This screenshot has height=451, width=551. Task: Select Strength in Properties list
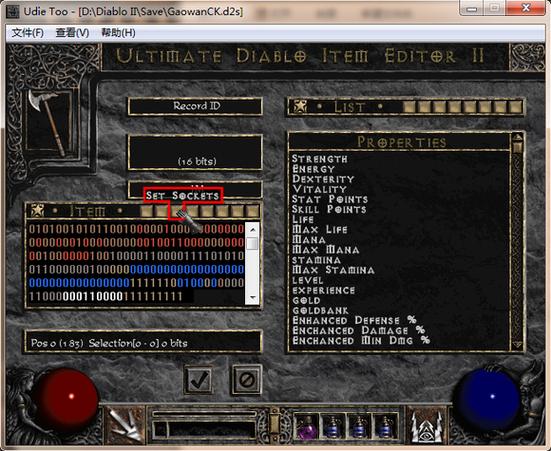coord(320,159)
